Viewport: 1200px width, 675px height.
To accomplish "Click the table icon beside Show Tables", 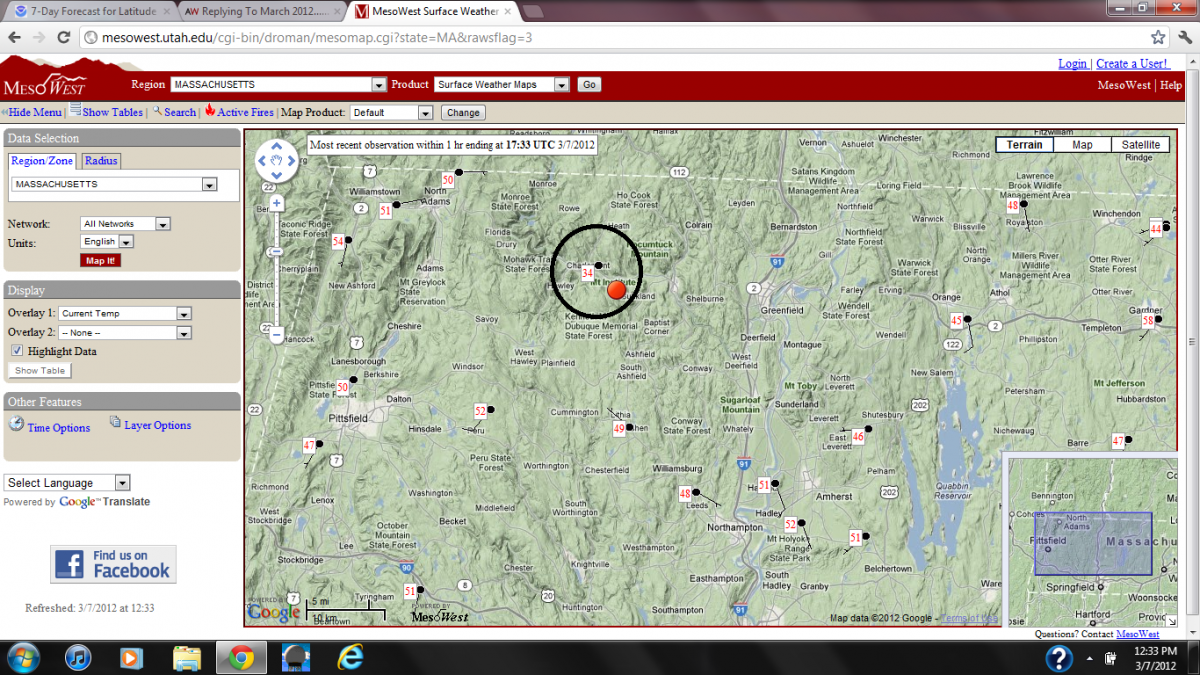I will (x=76, y=112).
